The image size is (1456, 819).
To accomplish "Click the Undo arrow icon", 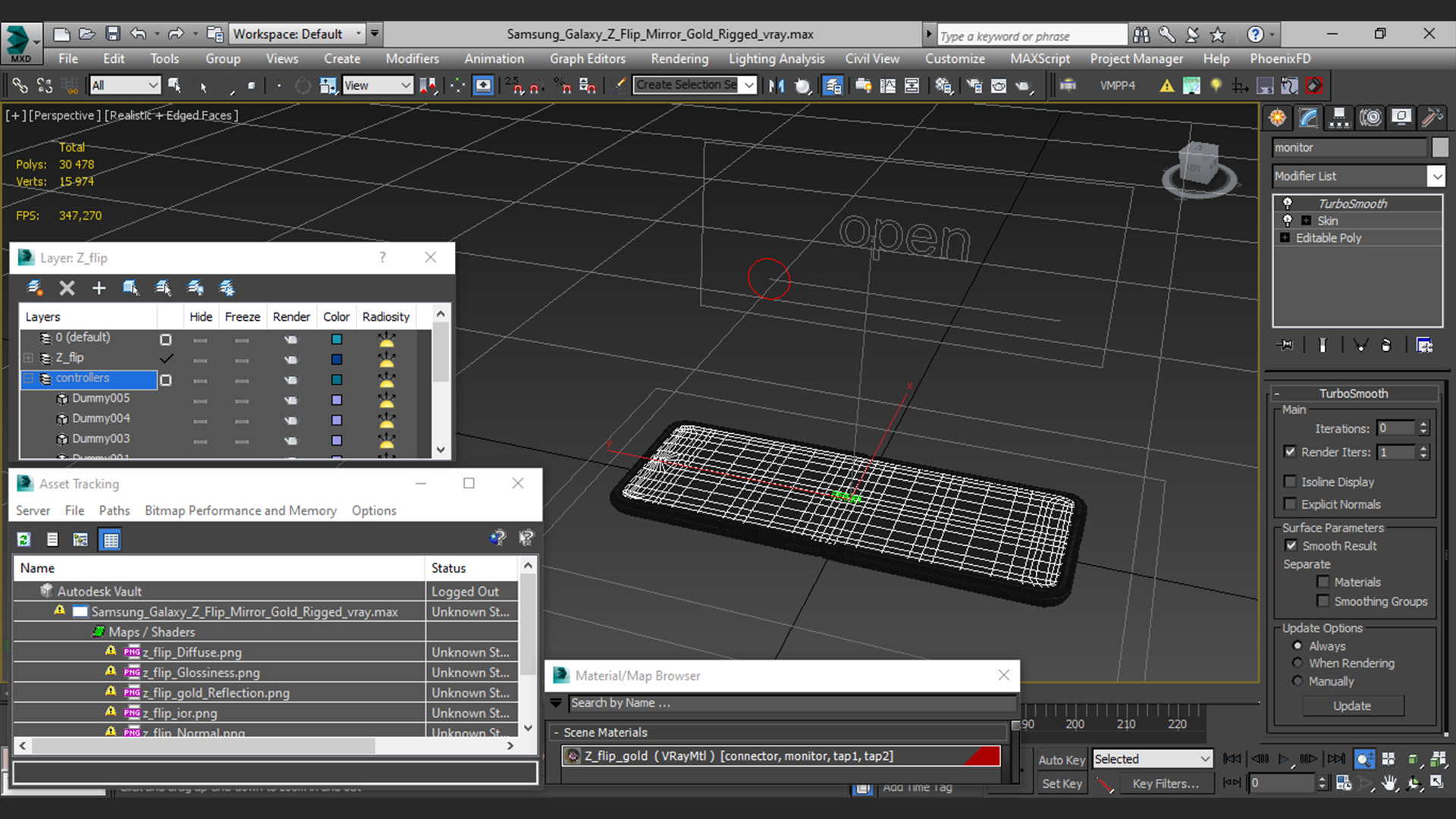I will click(138, 34).
